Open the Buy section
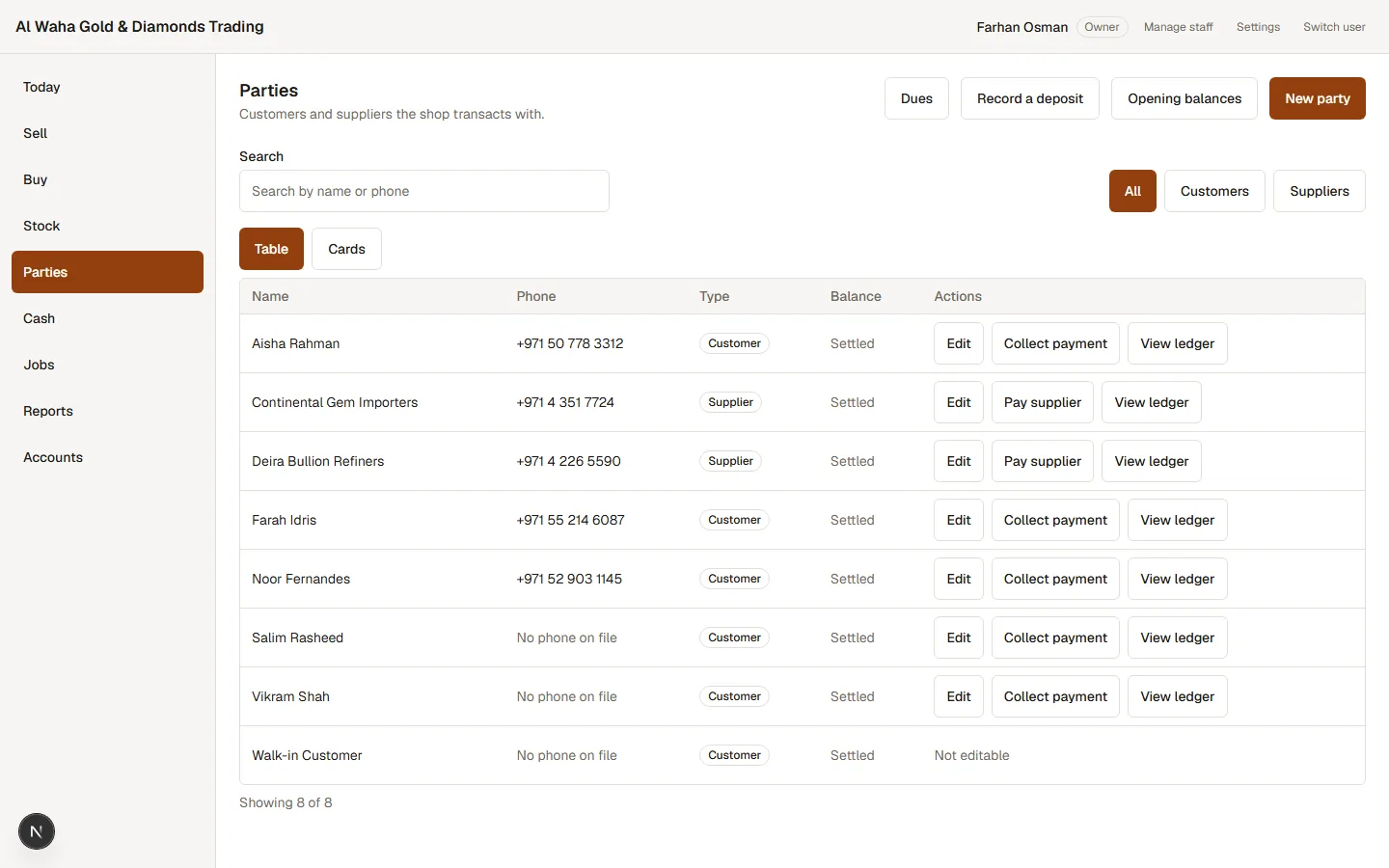This screenshot has height=868, width=1389. pyautogui.click(x=107, y=179)
